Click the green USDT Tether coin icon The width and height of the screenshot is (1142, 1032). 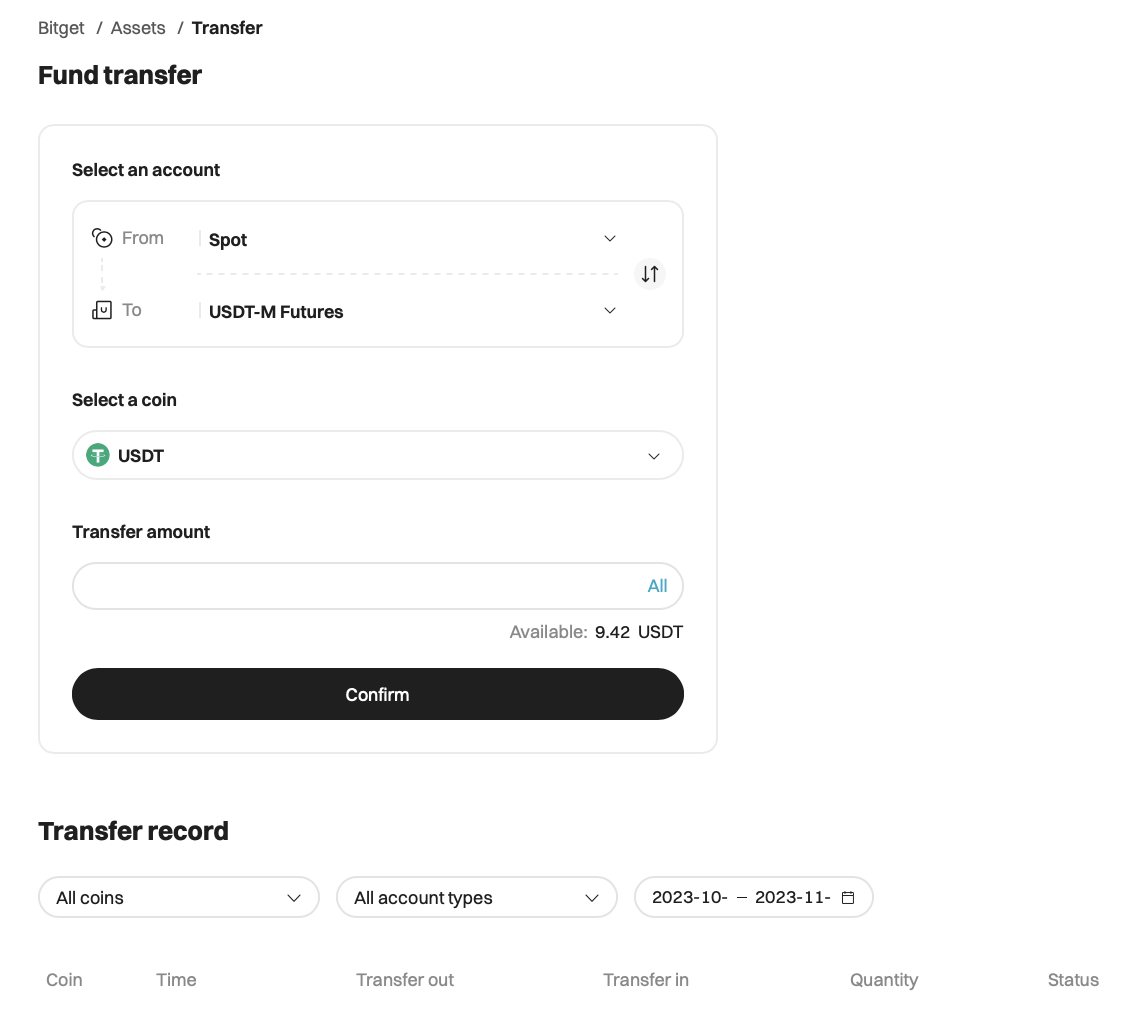97,456
